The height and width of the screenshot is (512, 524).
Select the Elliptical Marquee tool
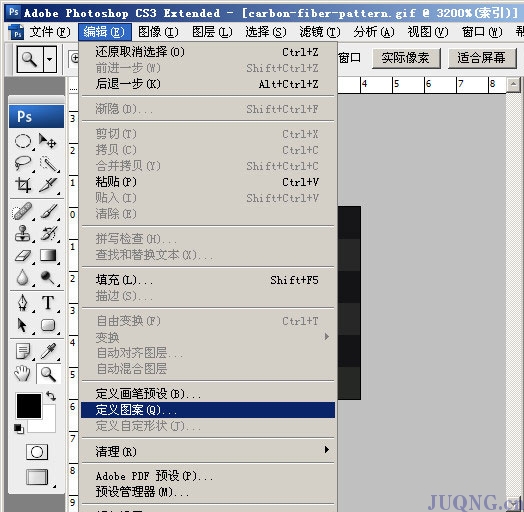click(23, 141)
